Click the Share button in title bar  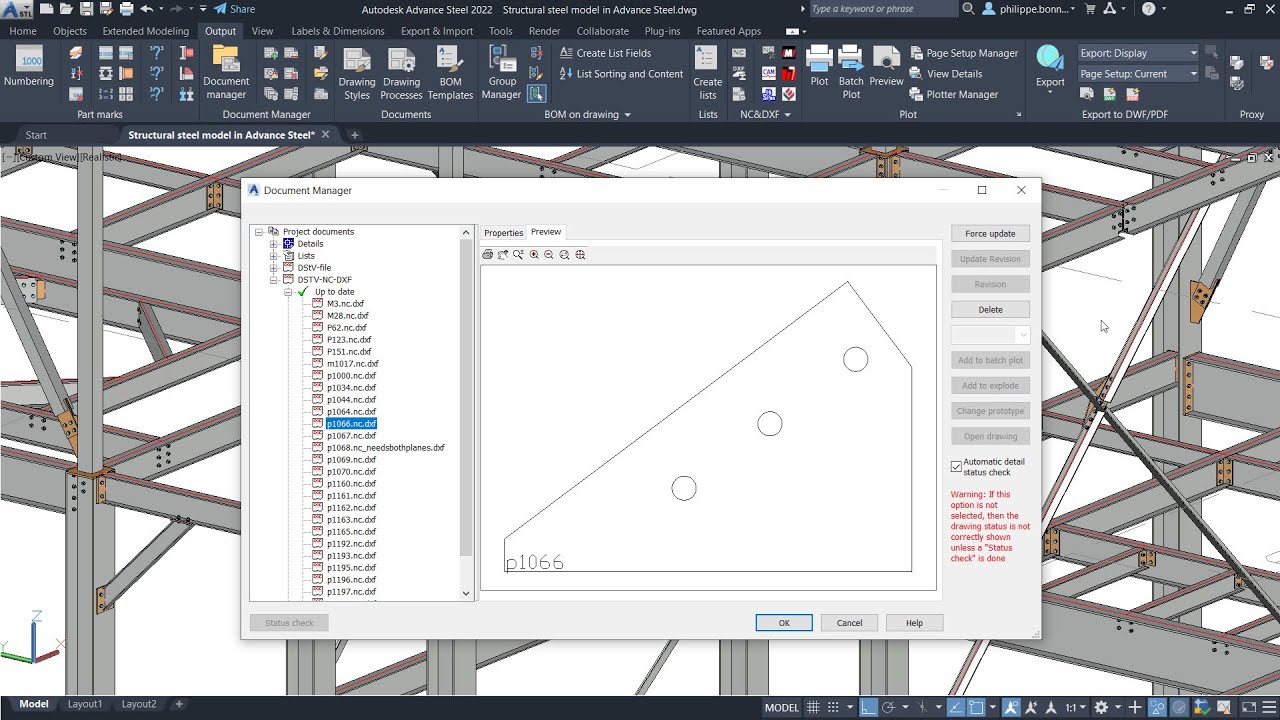pyautogui.click(x=235, y=9)
